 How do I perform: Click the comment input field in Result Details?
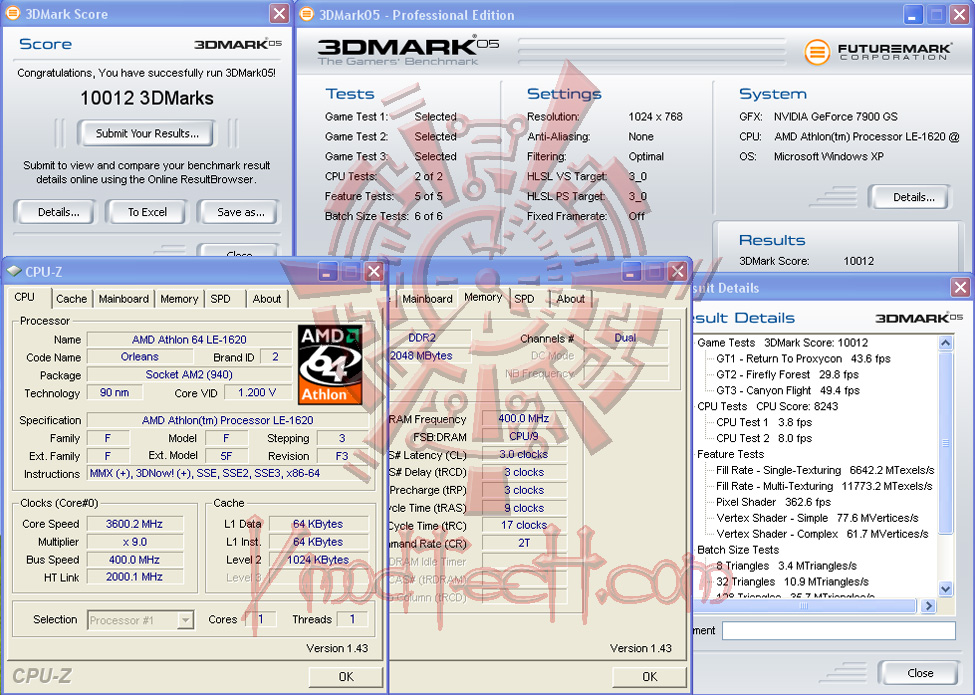click(x=838, y=630)
